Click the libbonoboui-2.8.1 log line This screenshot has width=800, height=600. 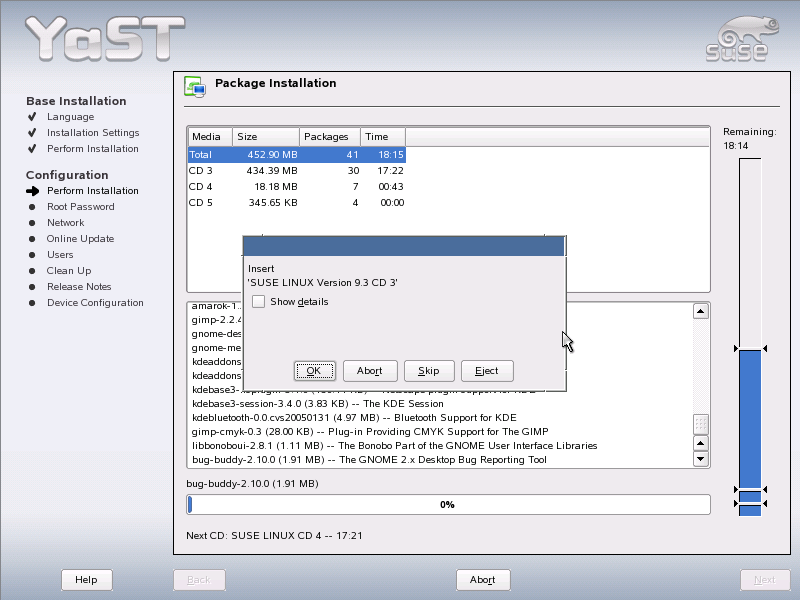point(394,445)
